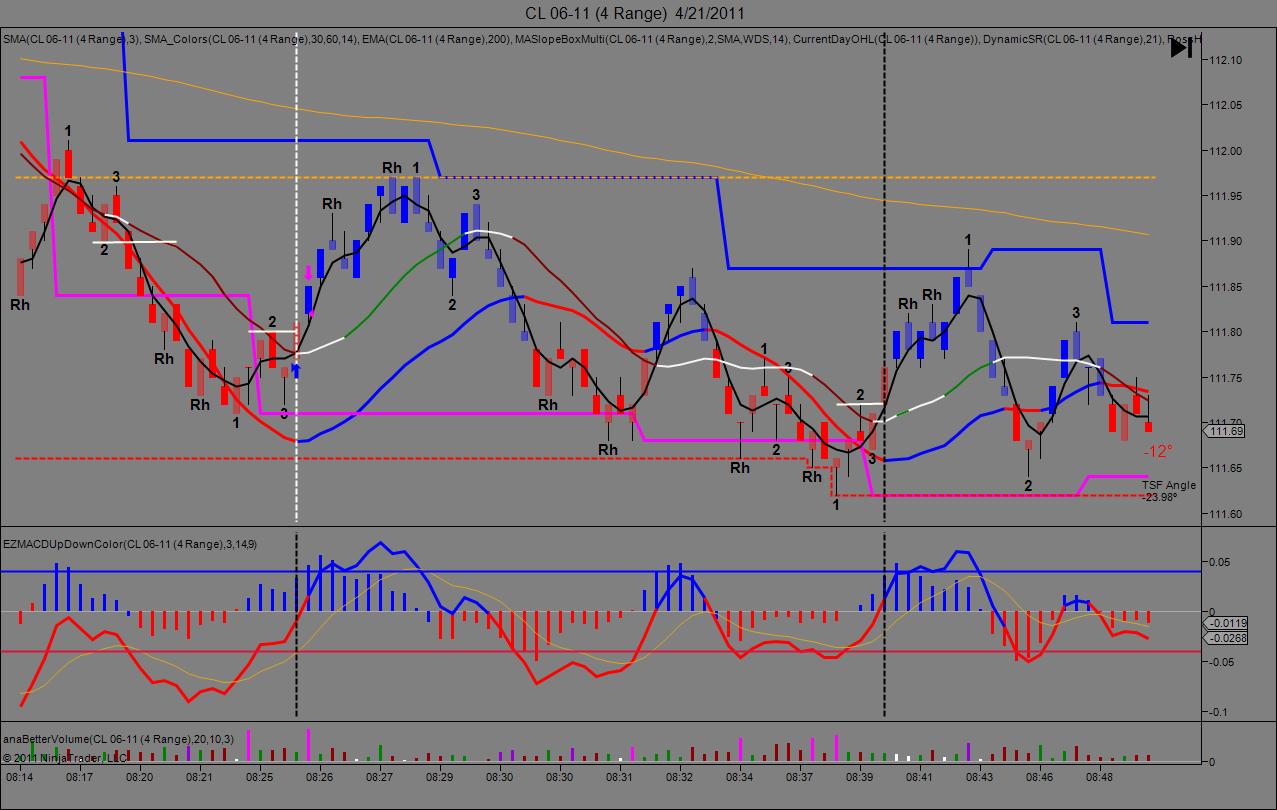Click time axis label 08:14
This screenshot has width=1277, height=810.
[x=20, y=776]
